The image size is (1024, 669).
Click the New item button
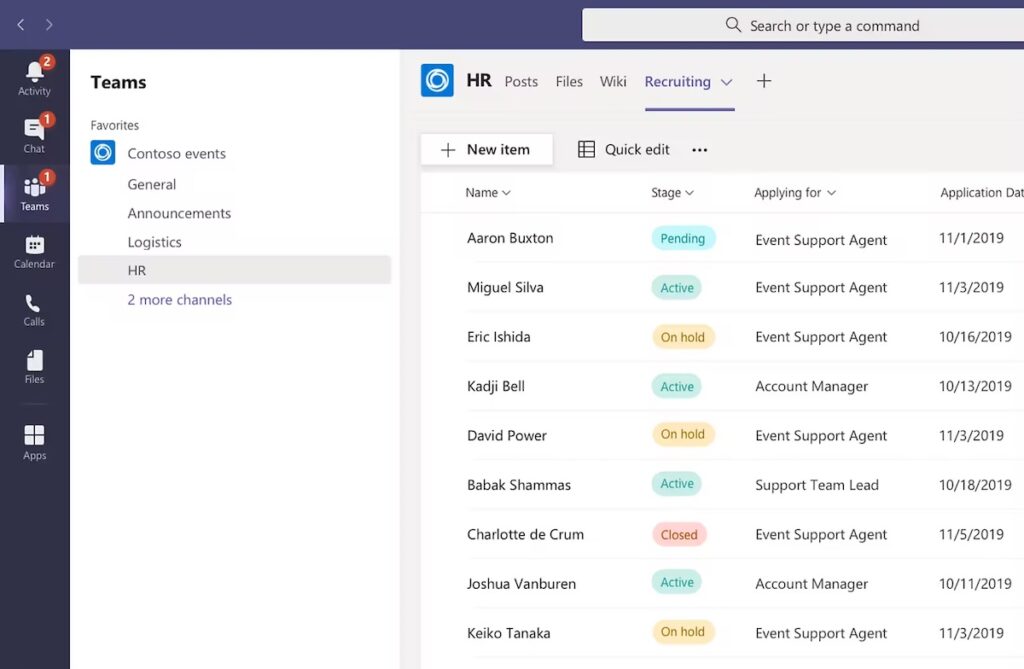[x=486, y=148]
